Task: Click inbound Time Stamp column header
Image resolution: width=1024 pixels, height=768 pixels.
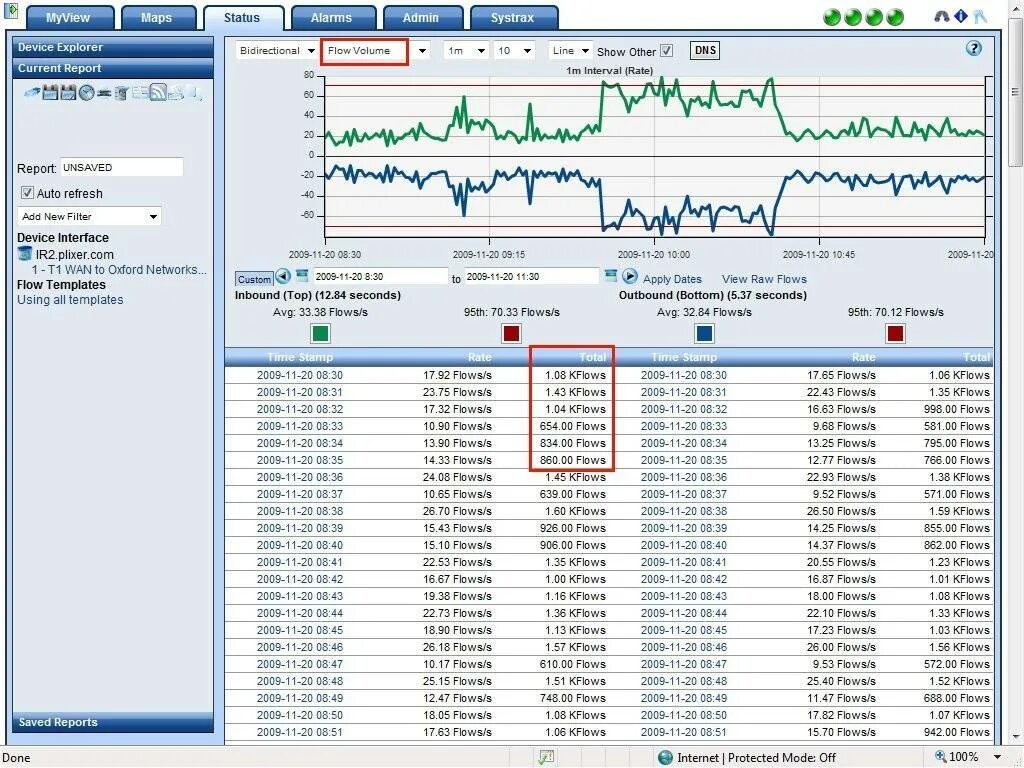Action: pyautogui.click(x=300, y=357)
